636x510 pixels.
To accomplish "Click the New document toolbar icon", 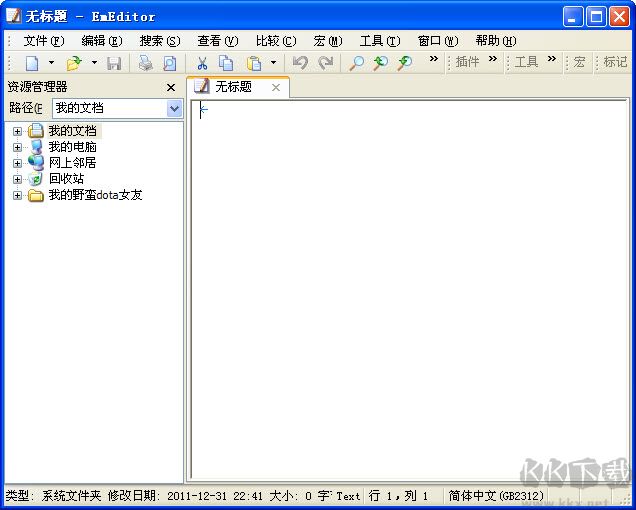I will pos(32,63).
